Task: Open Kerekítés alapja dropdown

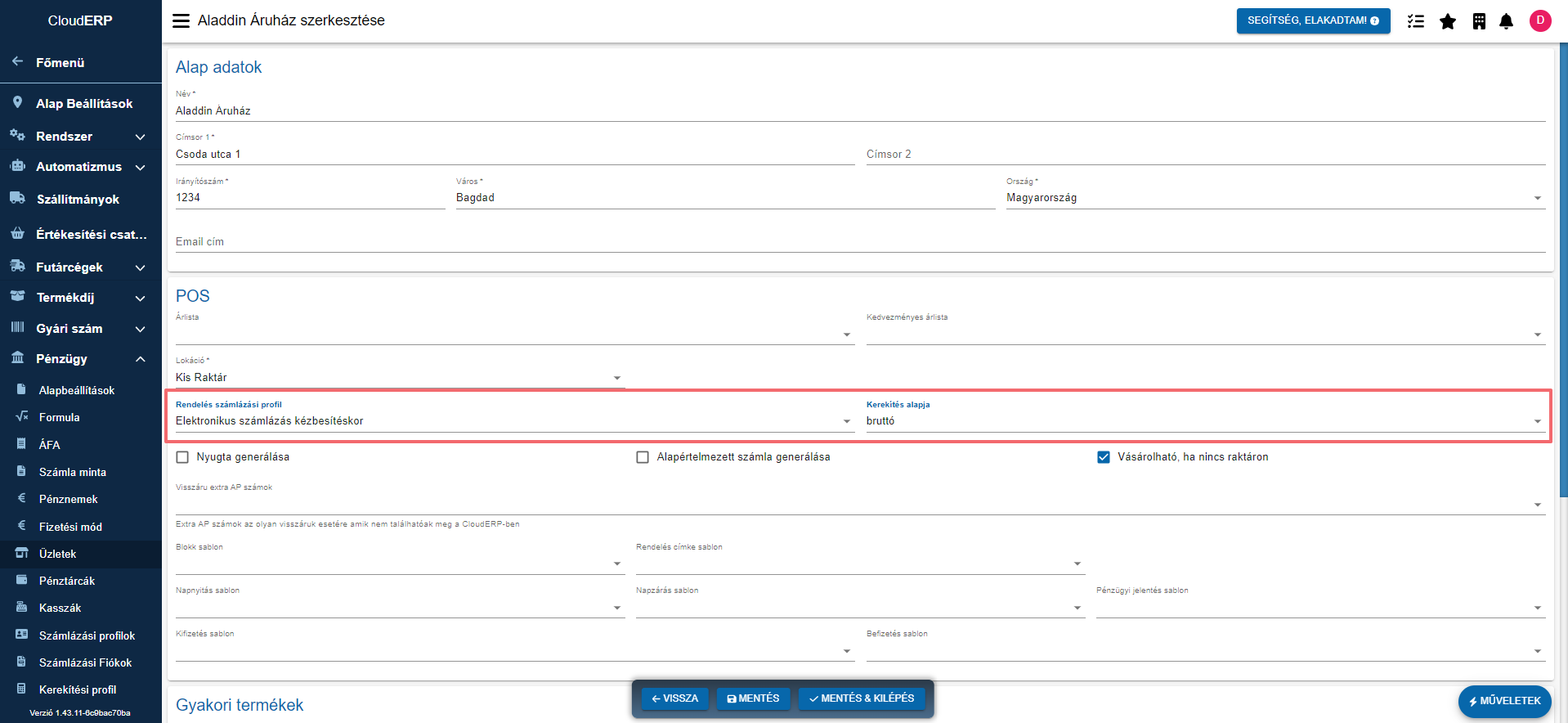Action: 1537,421
